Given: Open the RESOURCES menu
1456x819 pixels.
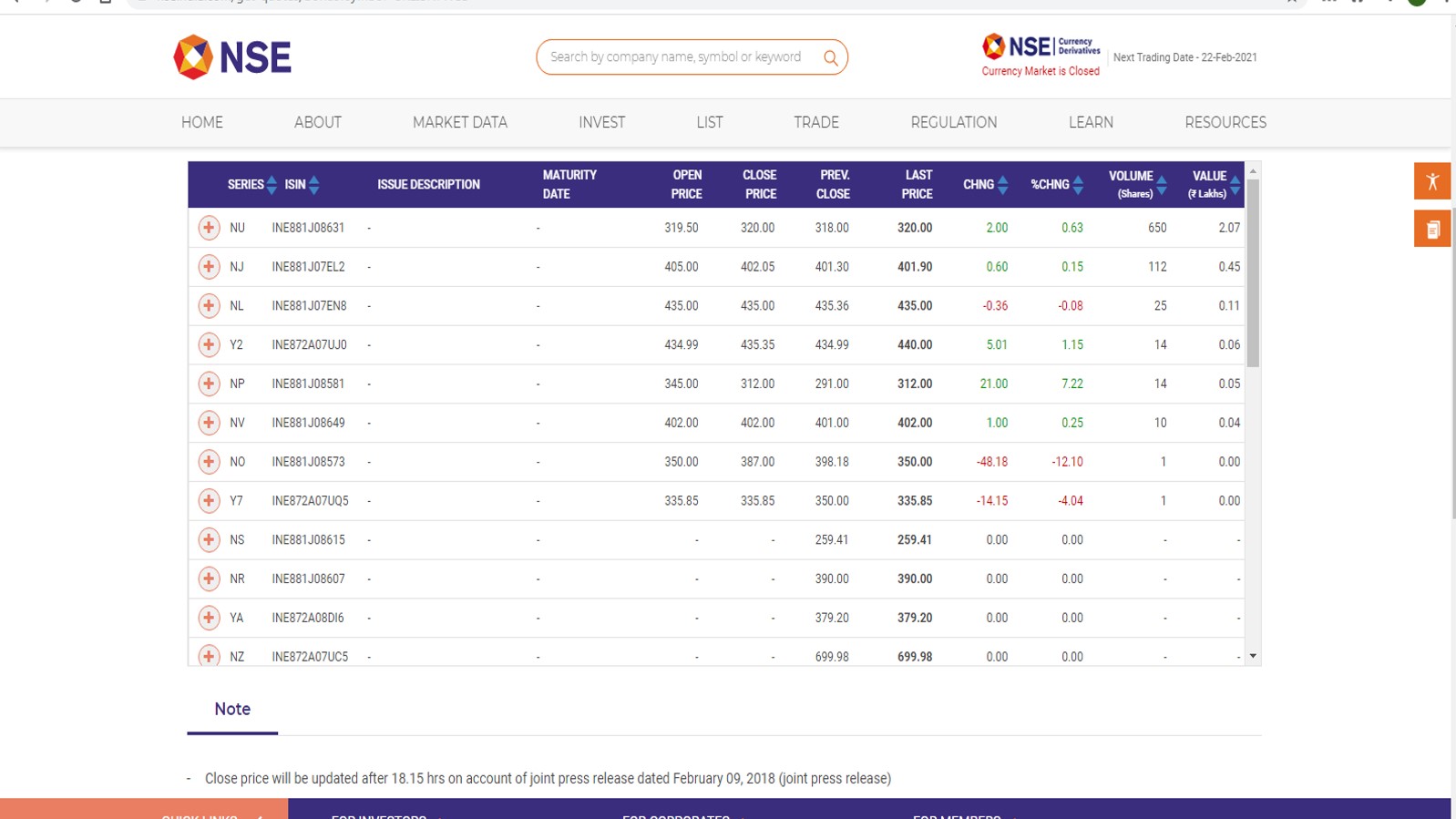Looking at the screenshot, I should [1225, 122].
